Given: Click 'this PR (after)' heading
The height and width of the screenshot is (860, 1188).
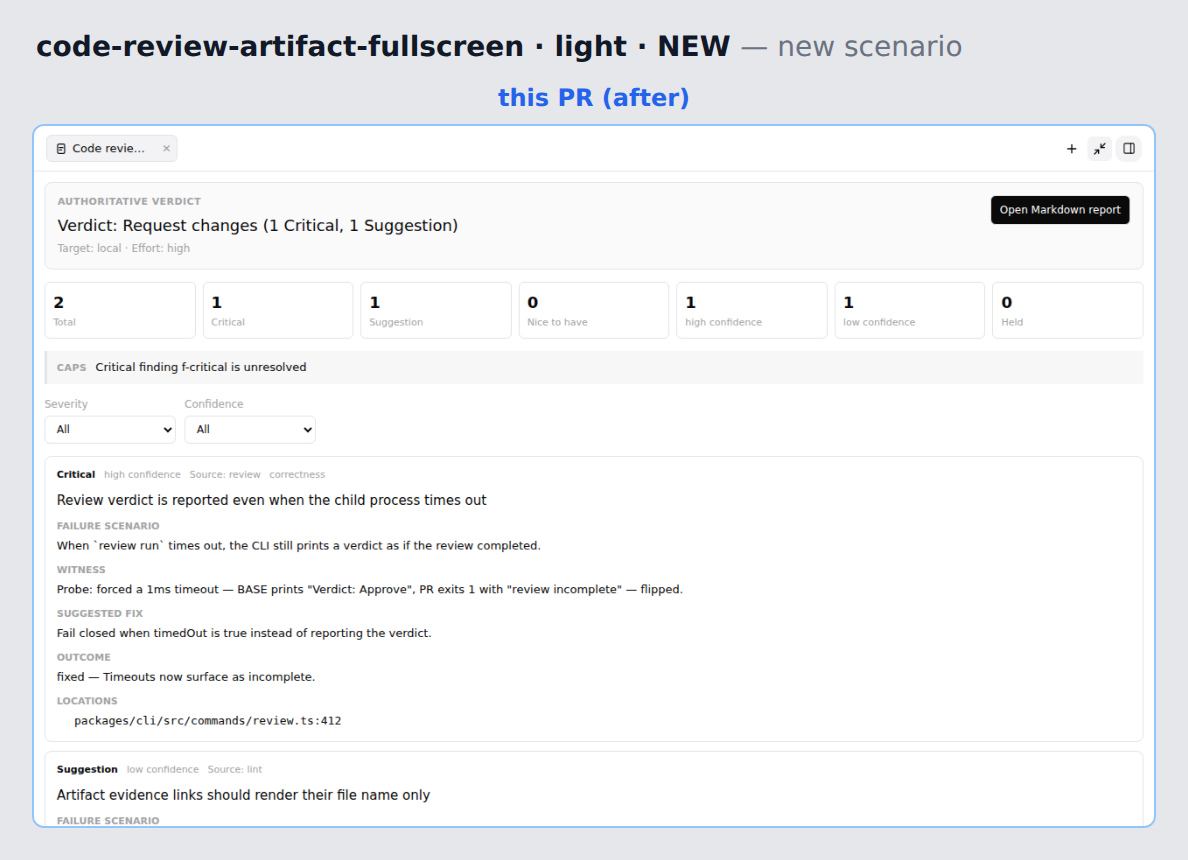Looking at the screenshot, I should pyautogui.click(x=594, y=98).
